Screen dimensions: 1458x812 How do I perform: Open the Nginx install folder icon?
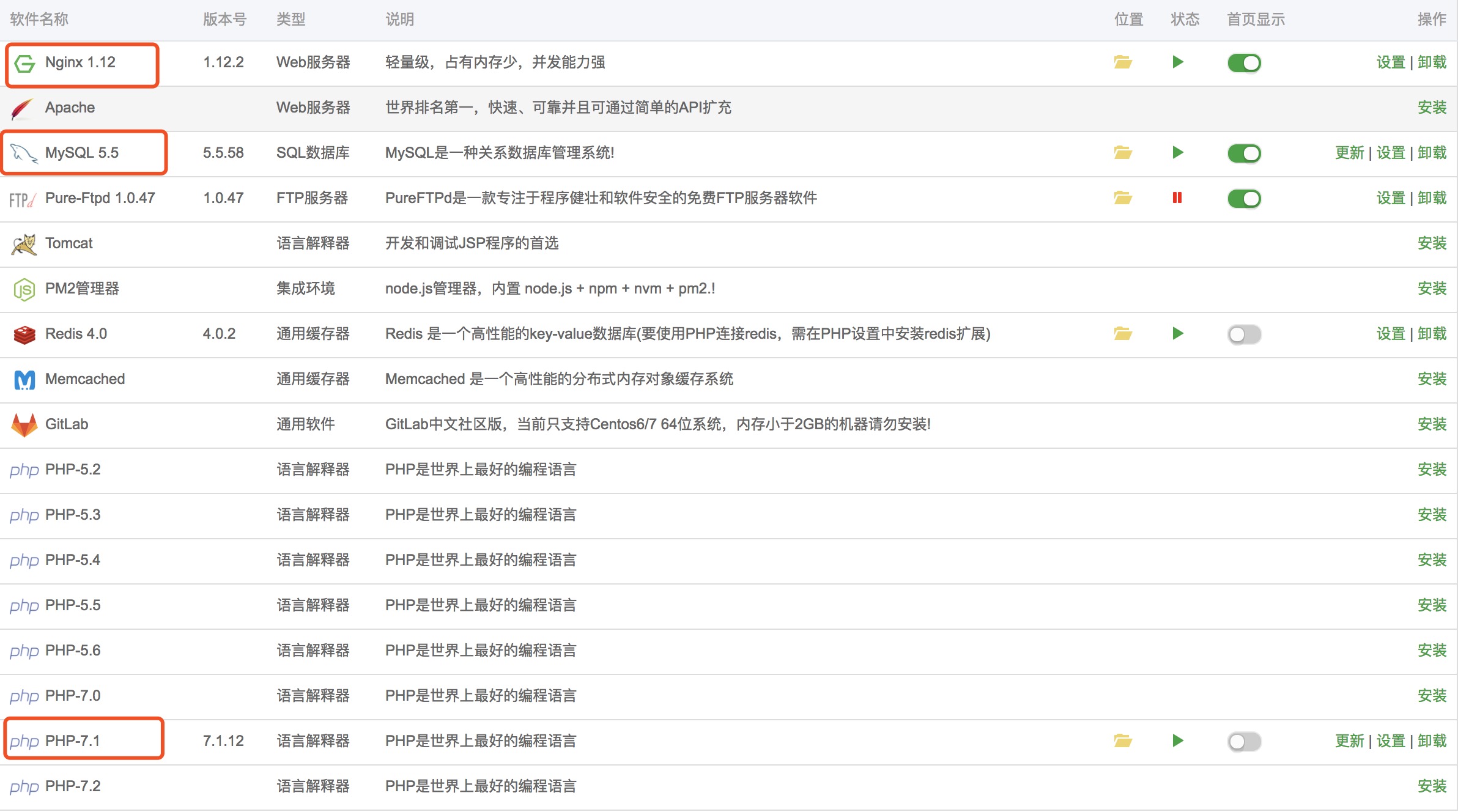tap(1123, 62)
